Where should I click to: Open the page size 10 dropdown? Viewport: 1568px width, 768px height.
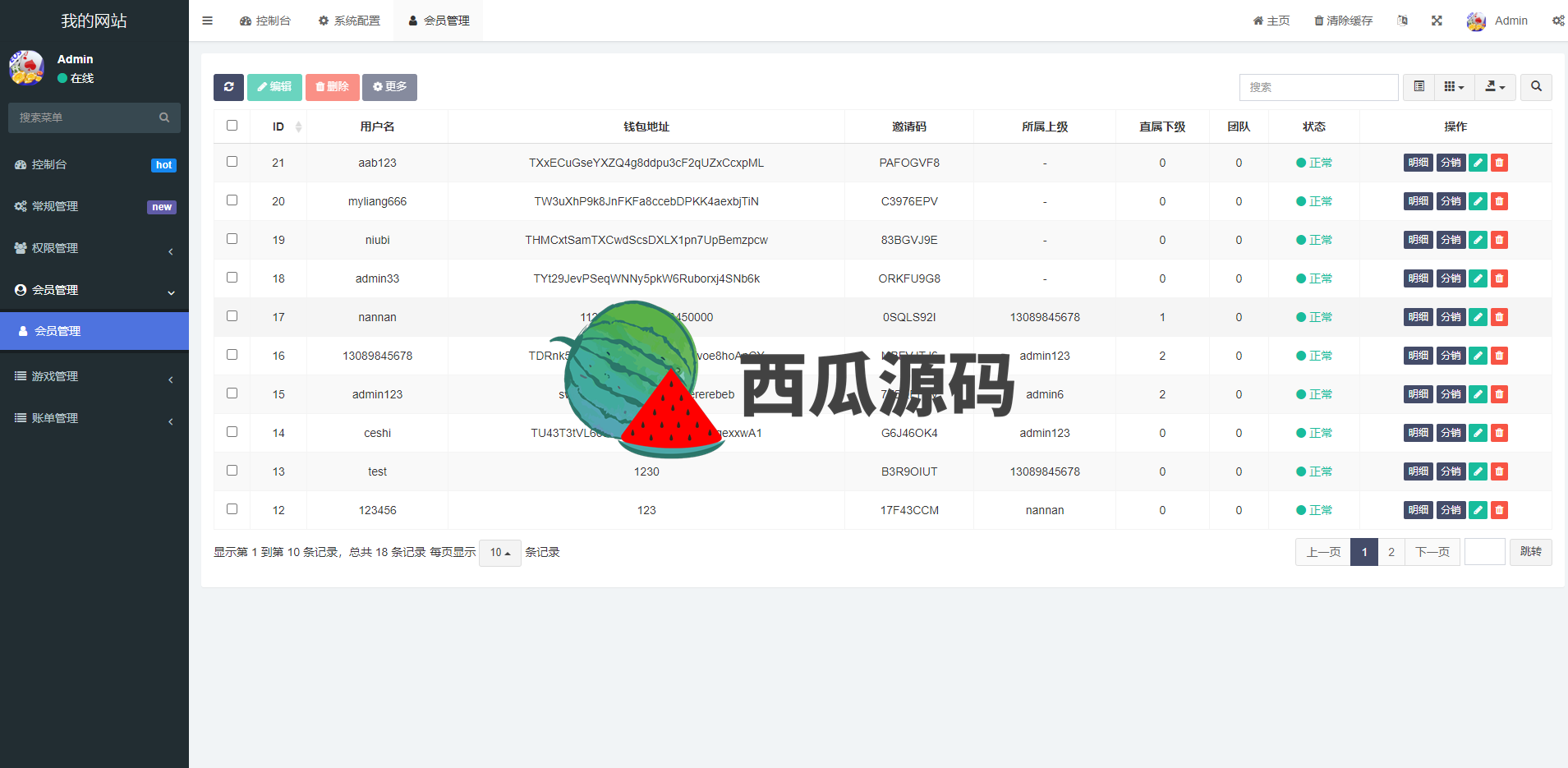500,553
